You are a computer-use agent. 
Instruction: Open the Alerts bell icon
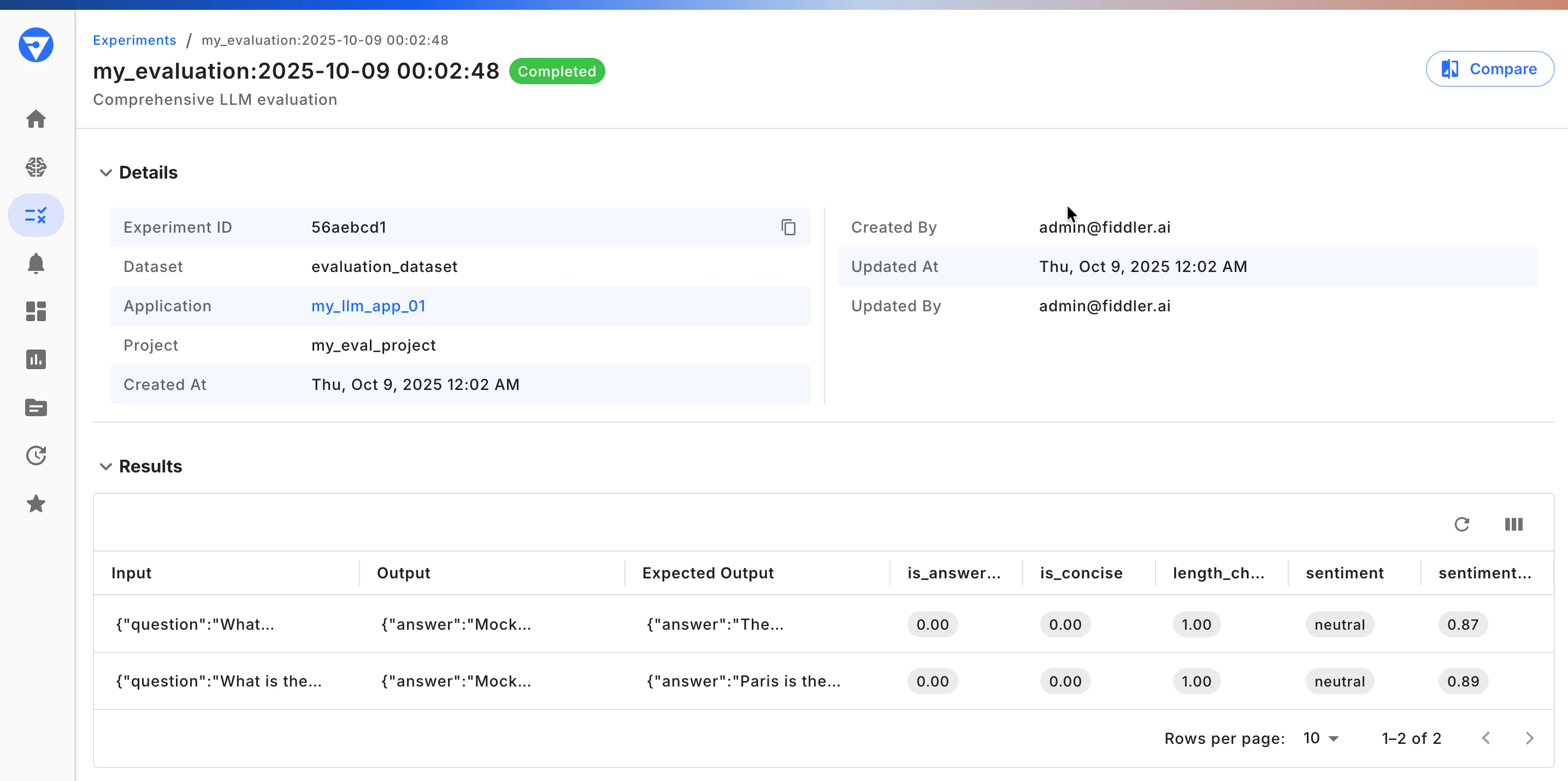point(36,263)
